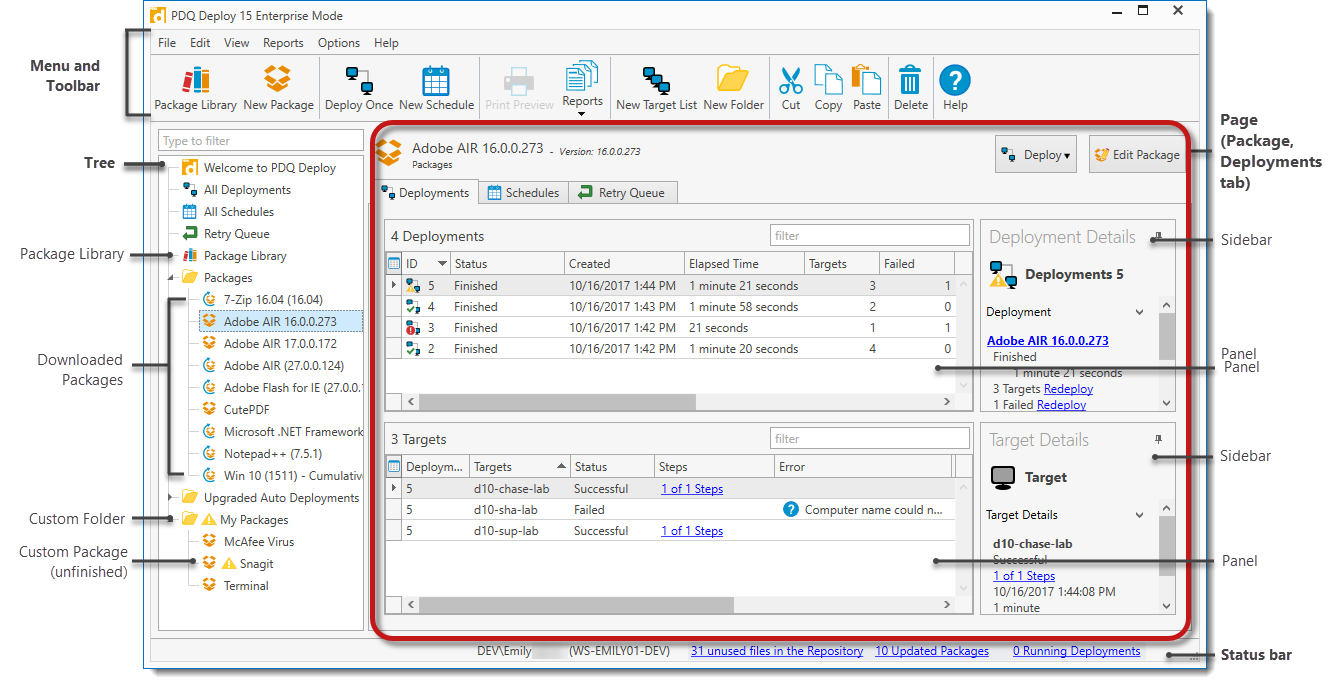
Task: Collapse the Deployment section chevron in sidebar
Action: pyautogui.click(x=1139, y=312)
